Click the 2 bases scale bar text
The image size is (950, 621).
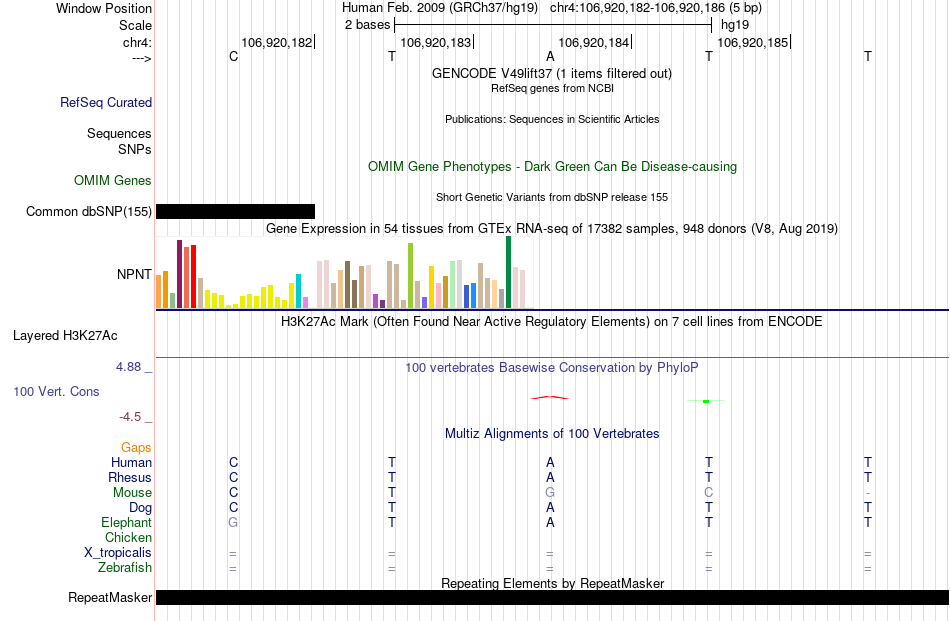(368, 25)
